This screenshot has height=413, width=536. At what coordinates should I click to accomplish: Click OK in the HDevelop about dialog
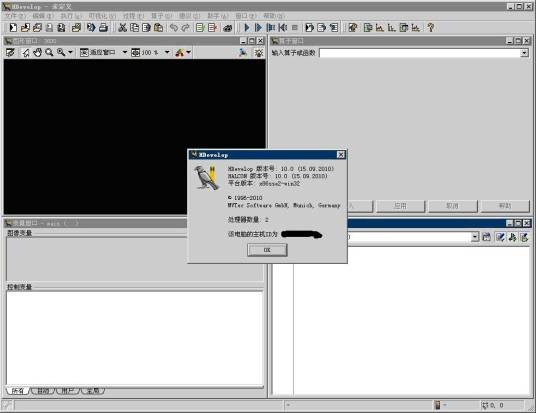[267, 250]
